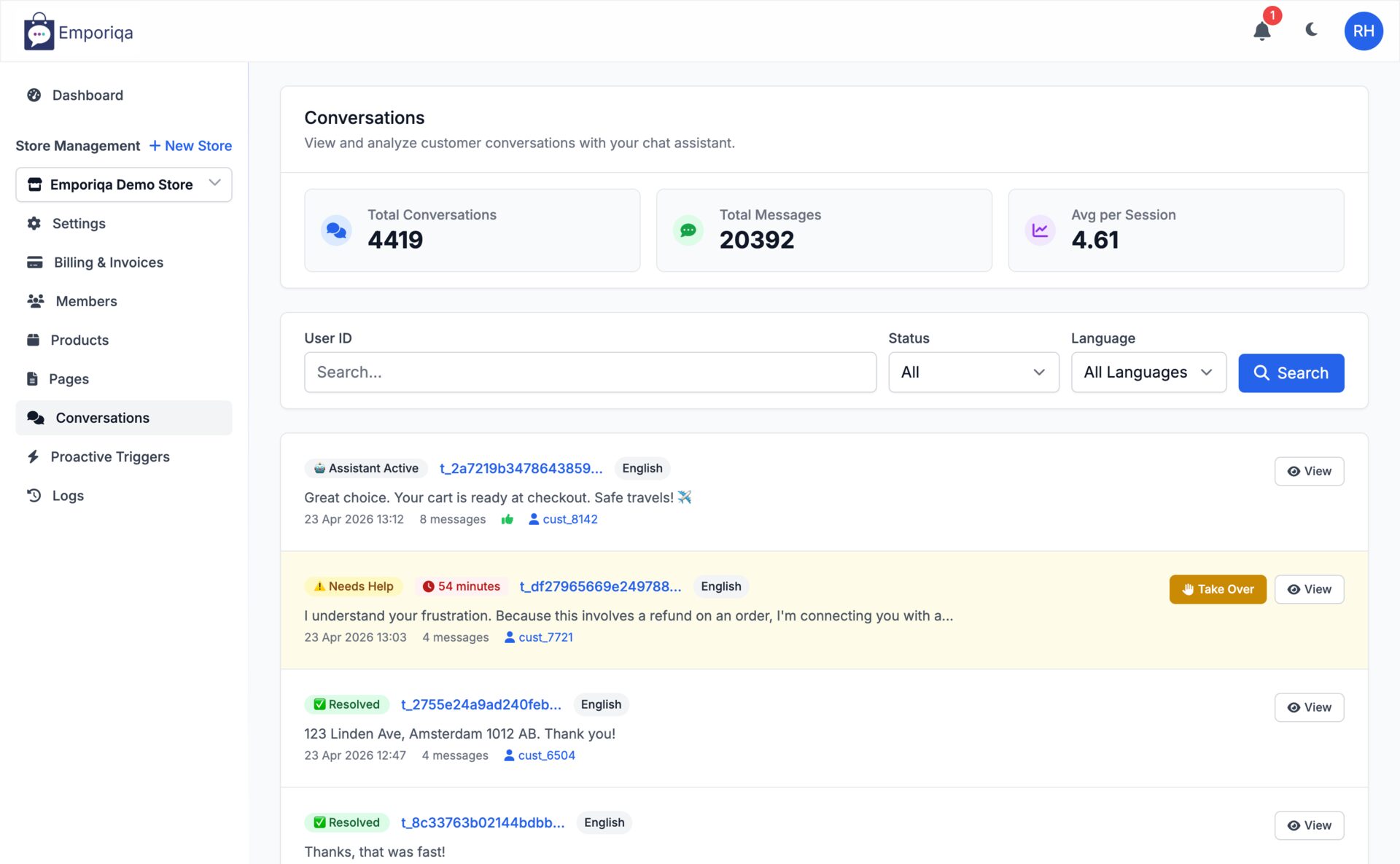1400x864 pixels.
Task: Click the Take Over button
Action: (x=1217, y=589)
